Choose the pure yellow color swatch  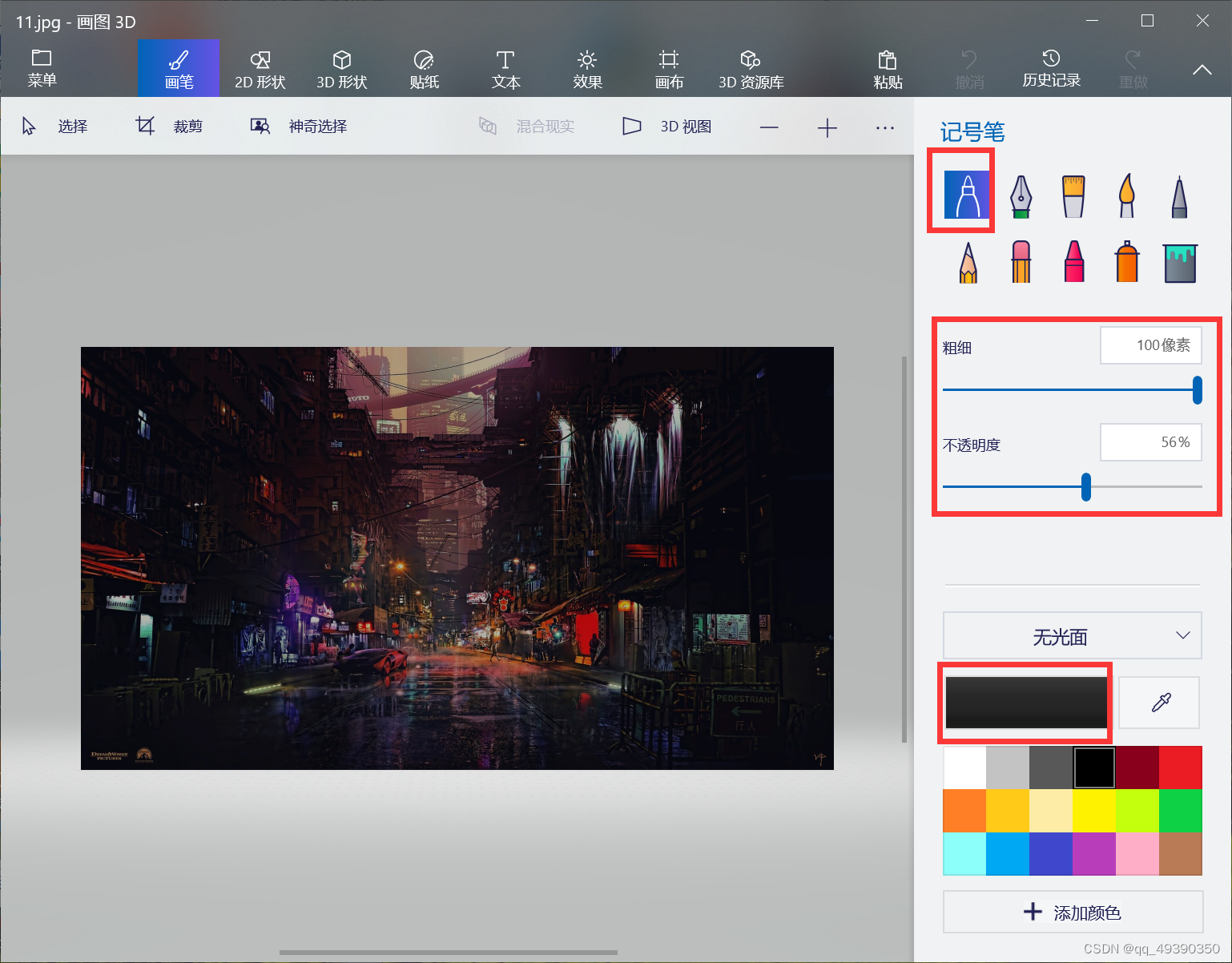(x=1094, y=811)
